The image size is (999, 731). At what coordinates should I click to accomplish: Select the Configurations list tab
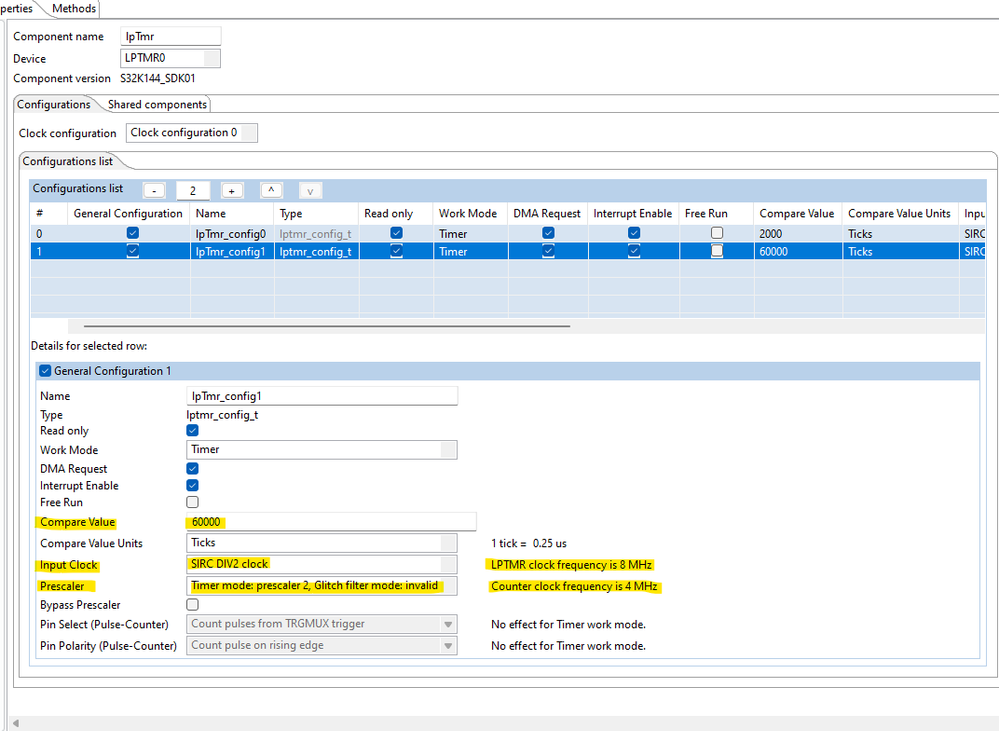68,161
